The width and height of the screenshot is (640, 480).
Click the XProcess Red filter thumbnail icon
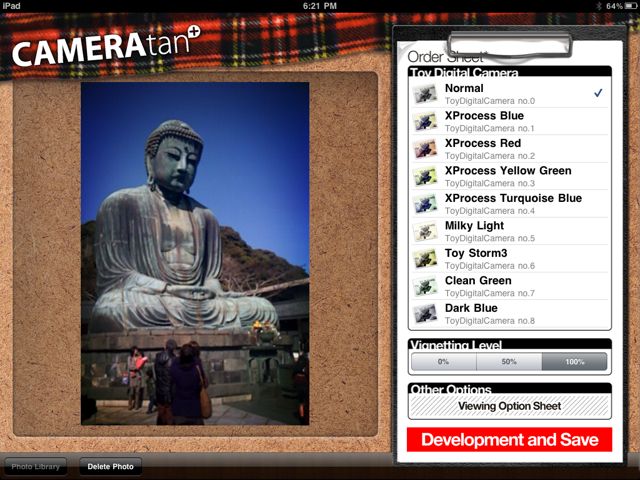pyautogui.click(x=425, y=149)
